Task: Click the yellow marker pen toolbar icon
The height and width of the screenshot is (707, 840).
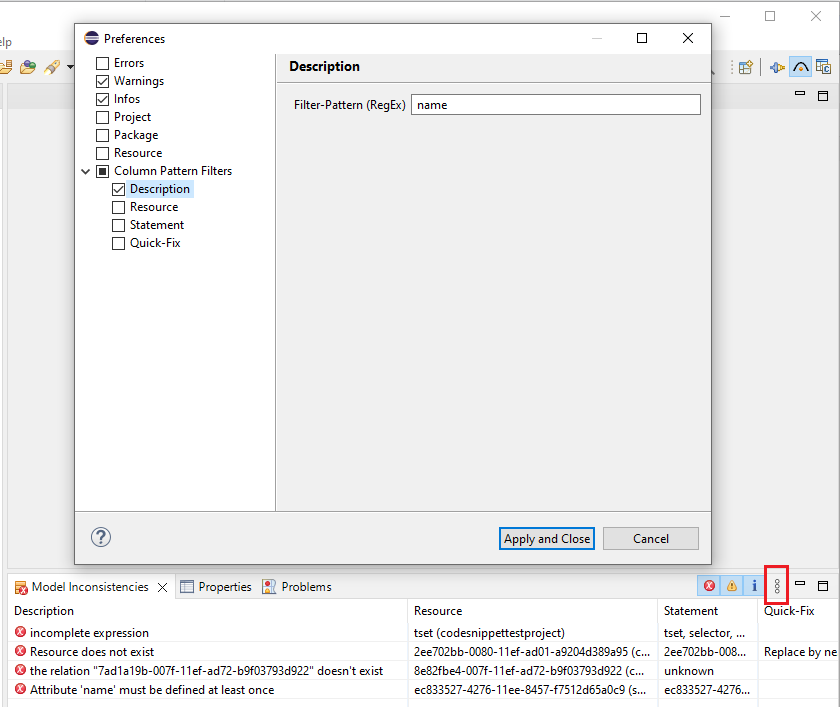Action: pos(52,67)
